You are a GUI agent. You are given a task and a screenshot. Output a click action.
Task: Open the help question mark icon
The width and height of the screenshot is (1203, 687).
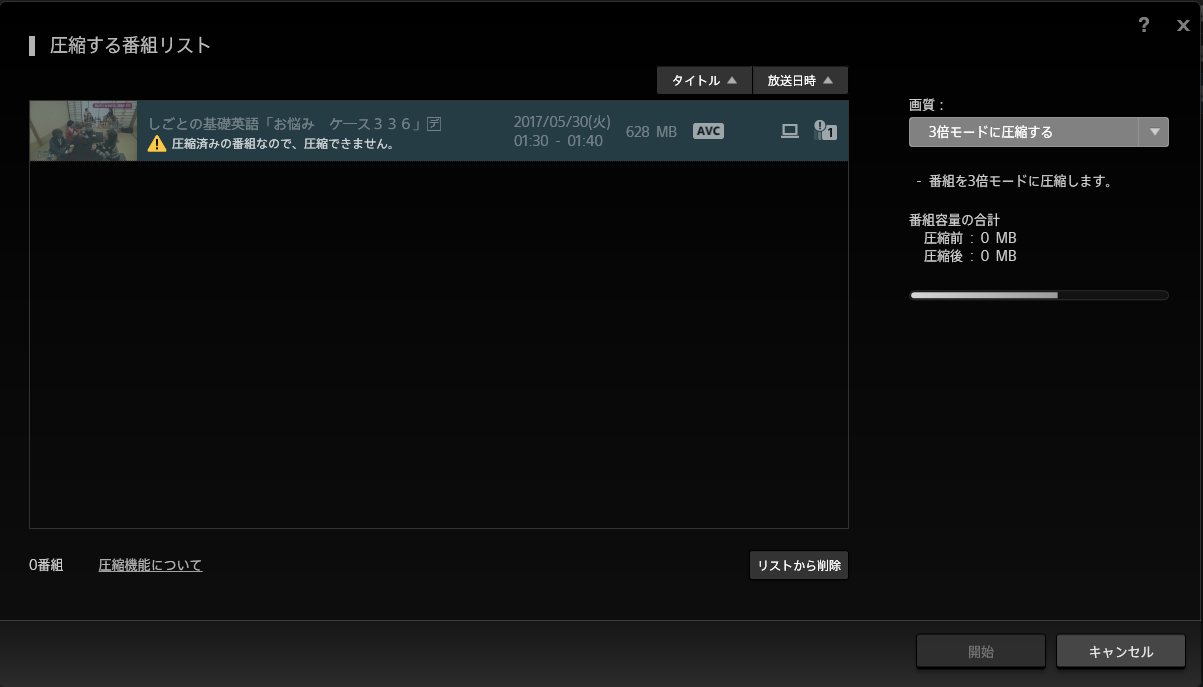click(1144, 26)
